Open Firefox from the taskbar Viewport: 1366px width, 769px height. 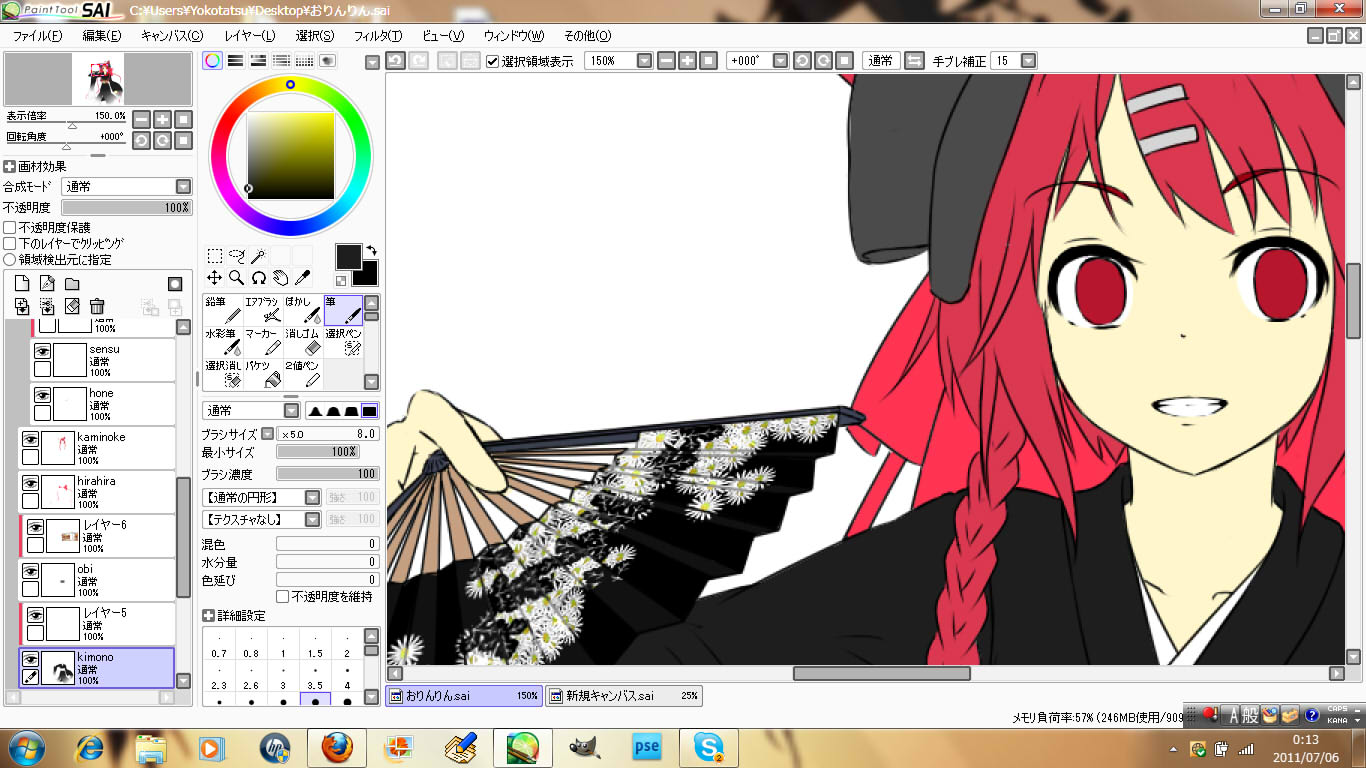tap(338, 748)
